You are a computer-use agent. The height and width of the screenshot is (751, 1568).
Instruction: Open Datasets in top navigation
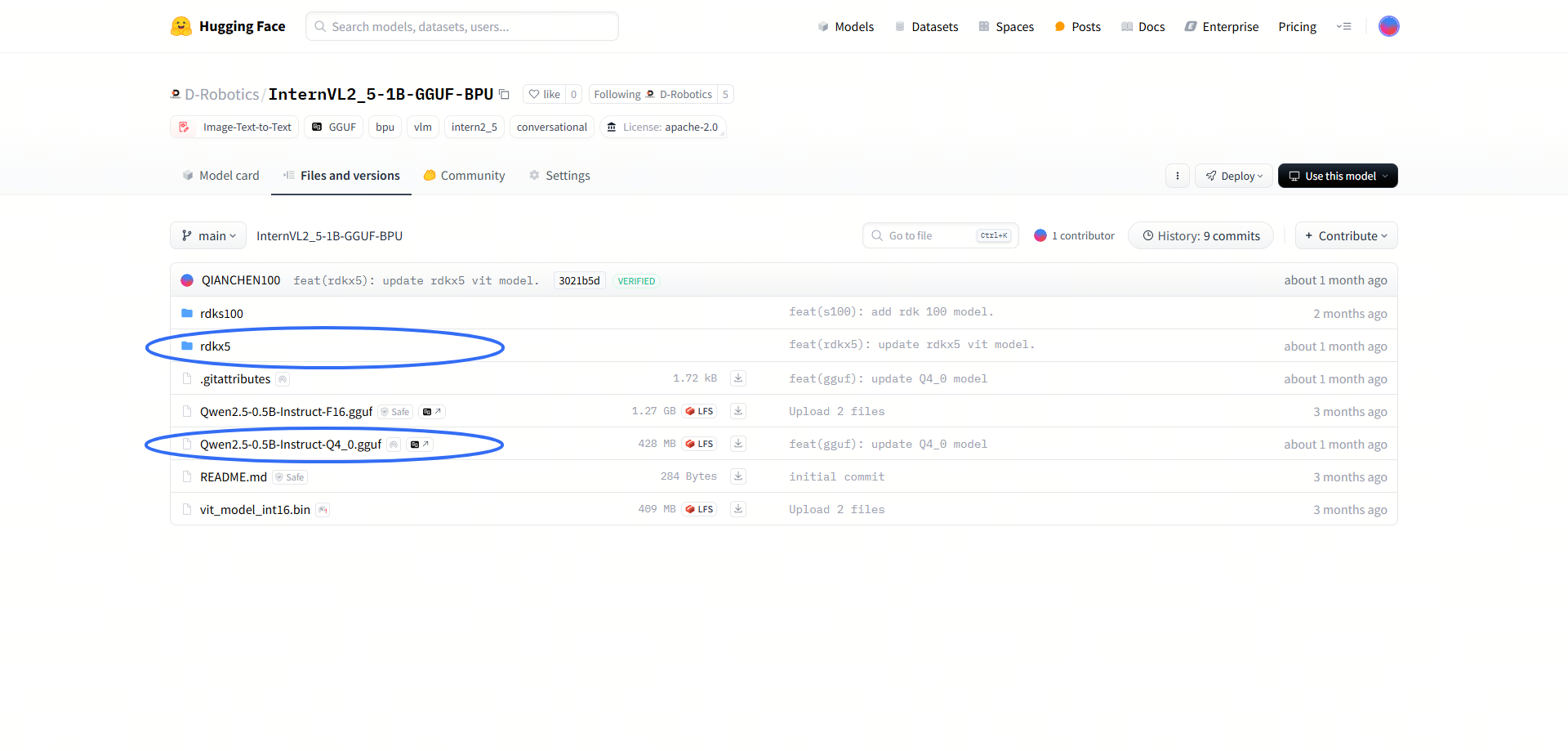tap(926, 27)
